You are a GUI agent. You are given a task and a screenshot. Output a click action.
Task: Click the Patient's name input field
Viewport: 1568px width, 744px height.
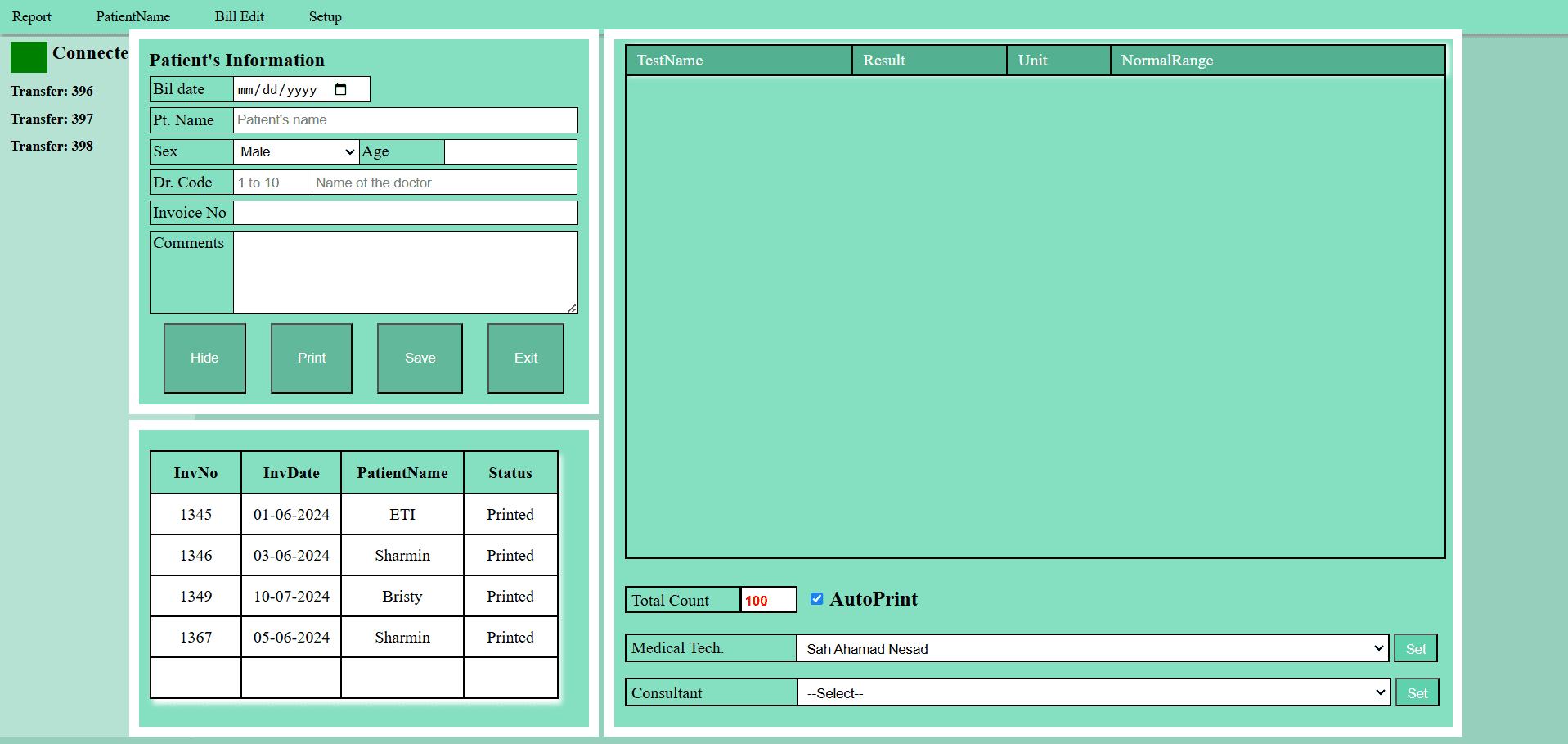click(406, 119)
